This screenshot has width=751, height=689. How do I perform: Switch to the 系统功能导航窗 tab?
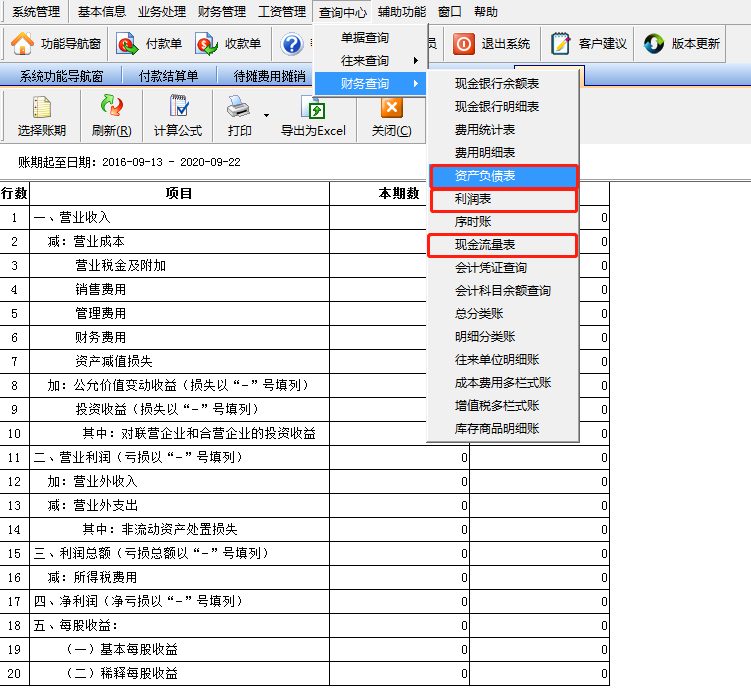click(x=61, y=76)
